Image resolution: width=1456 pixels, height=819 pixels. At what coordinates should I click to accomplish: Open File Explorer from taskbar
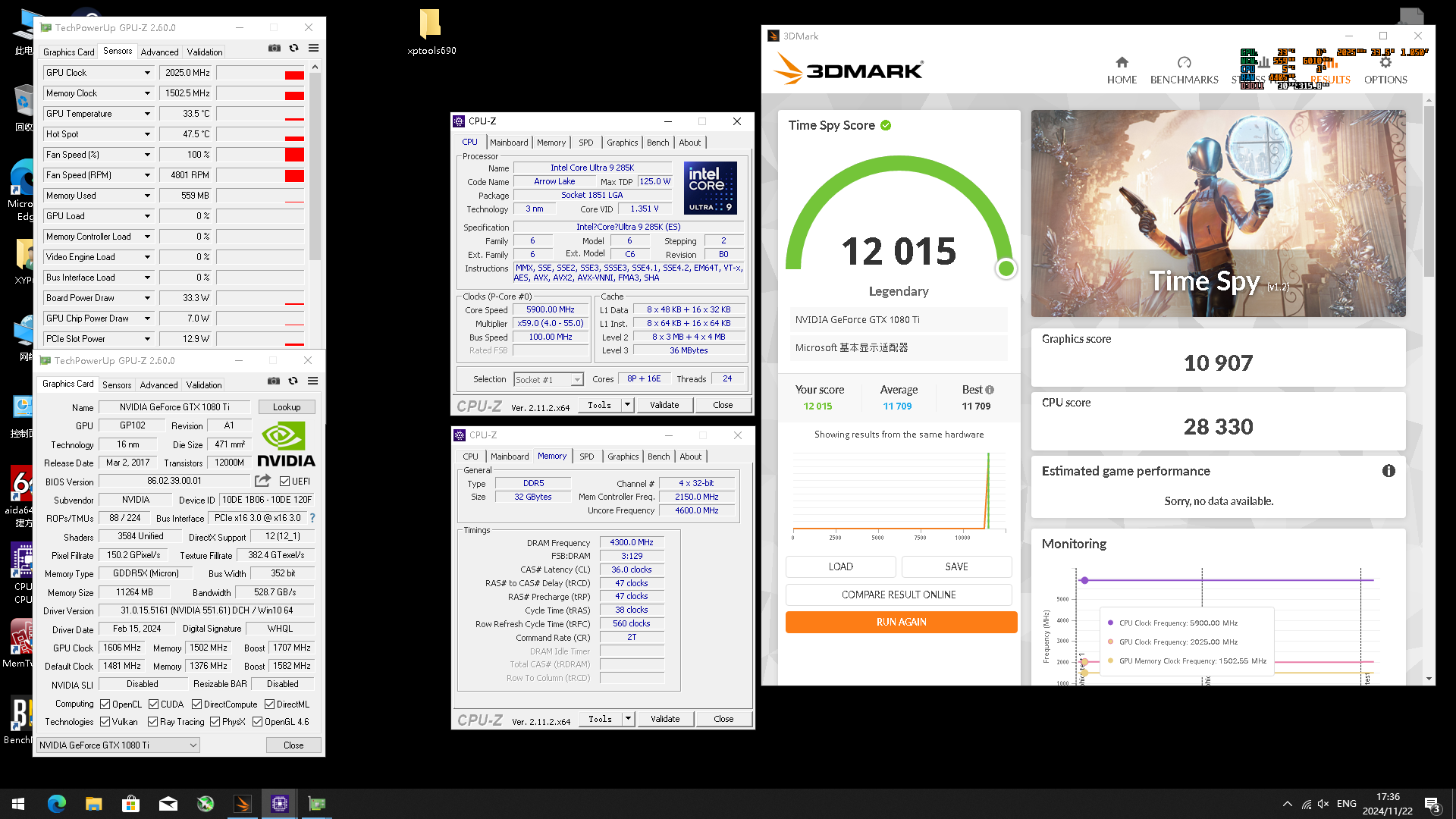pos(93,804)
